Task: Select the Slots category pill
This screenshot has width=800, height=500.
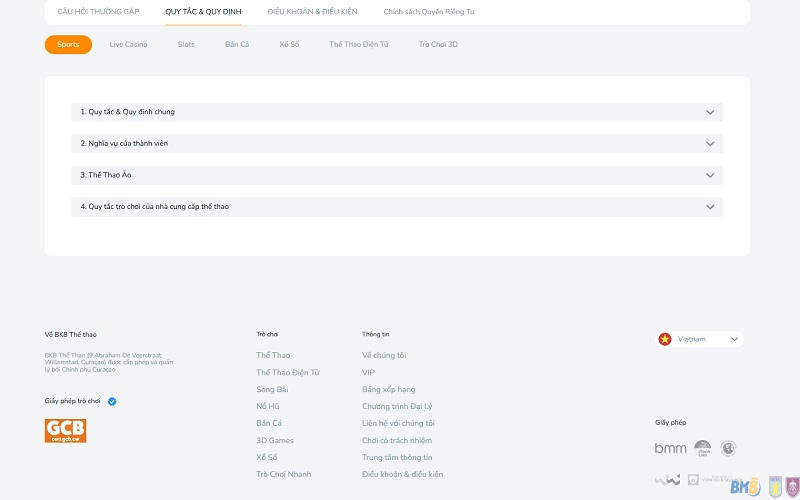Action: click(186, 45)
